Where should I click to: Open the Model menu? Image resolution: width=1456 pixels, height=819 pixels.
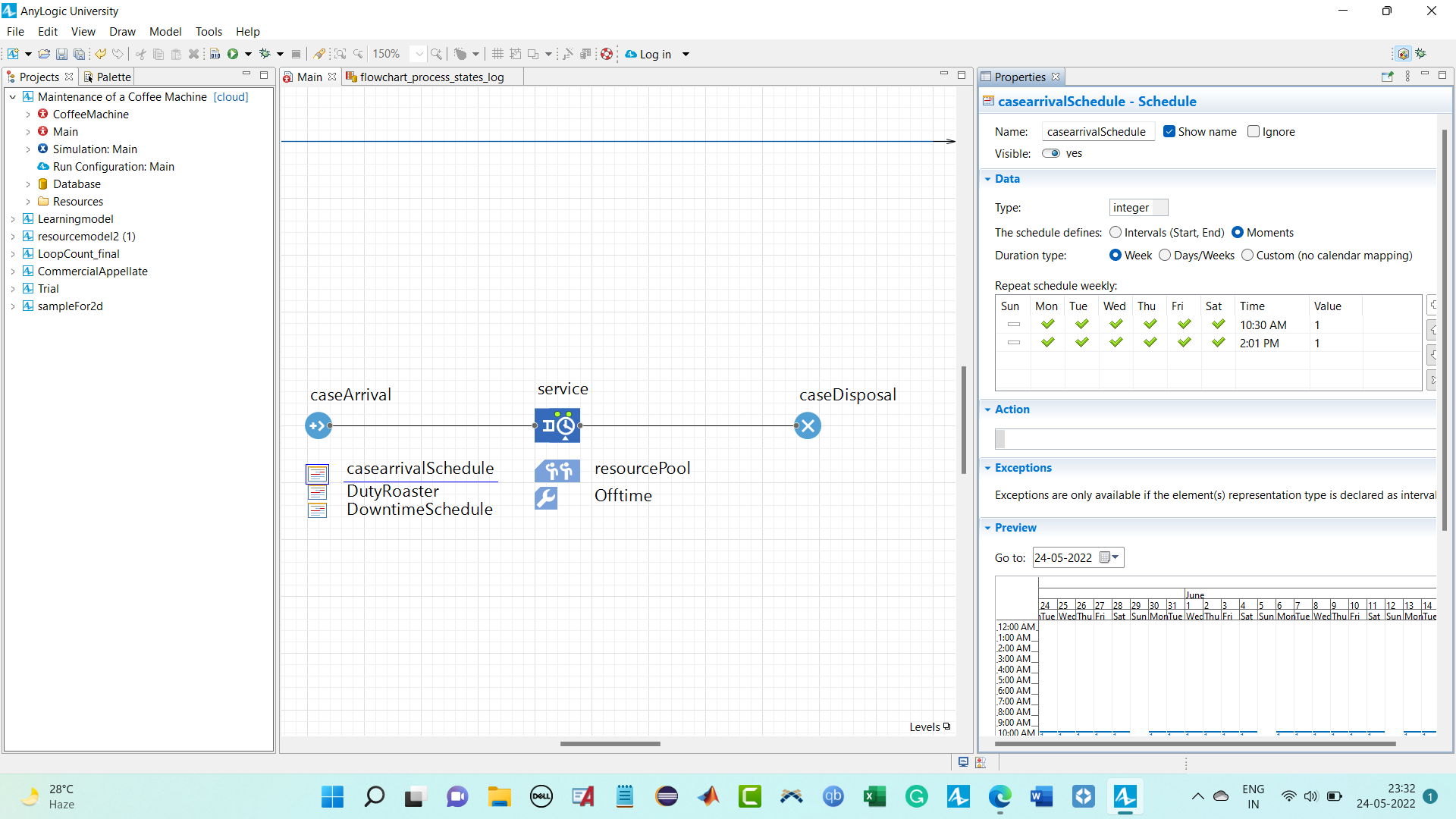click(x=165, y=31)
